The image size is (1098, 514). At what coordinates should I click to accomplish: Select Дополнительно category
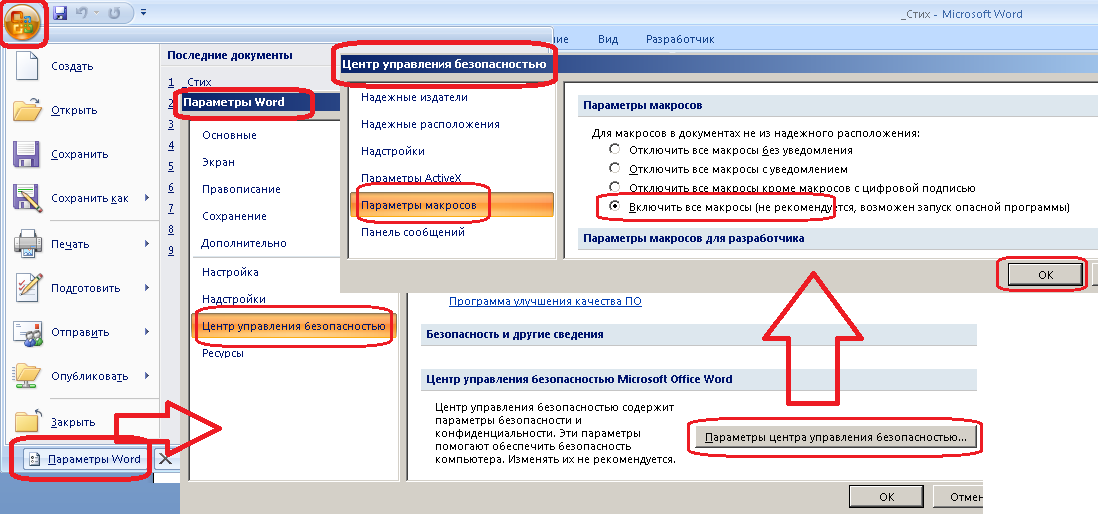pyautogui.click(x=244, y=243)
